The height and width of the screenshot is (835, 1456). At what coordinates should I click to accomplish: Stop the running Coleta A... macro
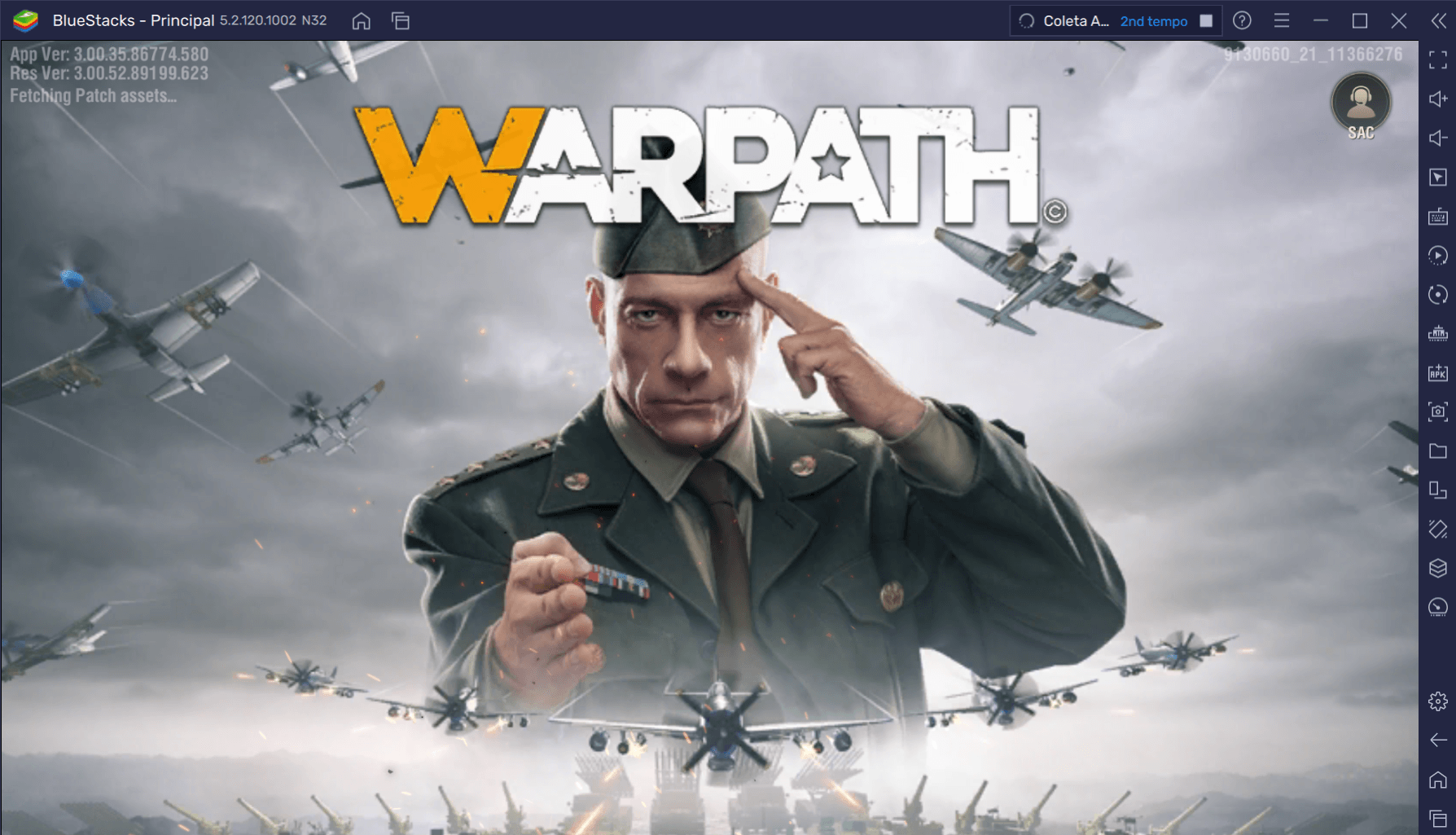(1206, 21)
